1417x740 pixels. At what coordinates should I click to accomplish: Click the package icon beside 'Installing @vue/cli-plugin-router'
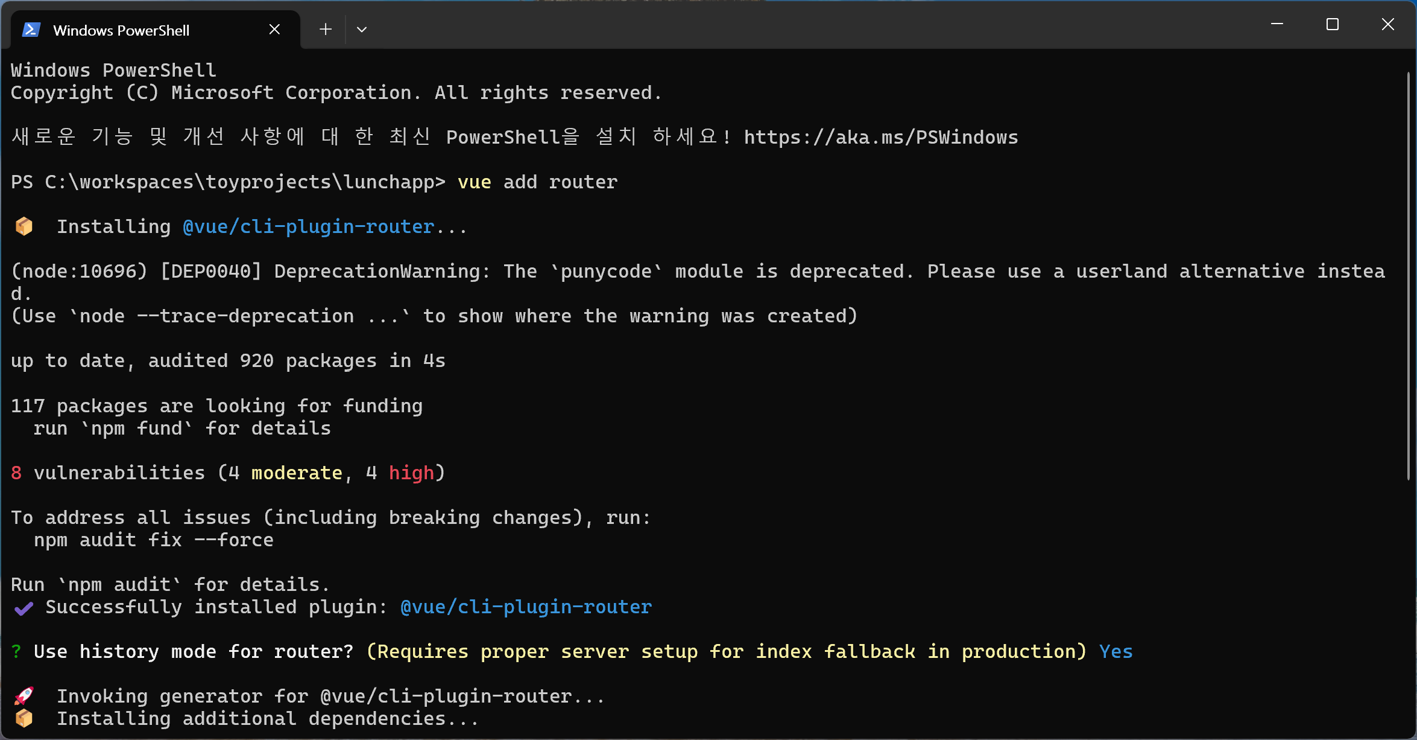24,227
